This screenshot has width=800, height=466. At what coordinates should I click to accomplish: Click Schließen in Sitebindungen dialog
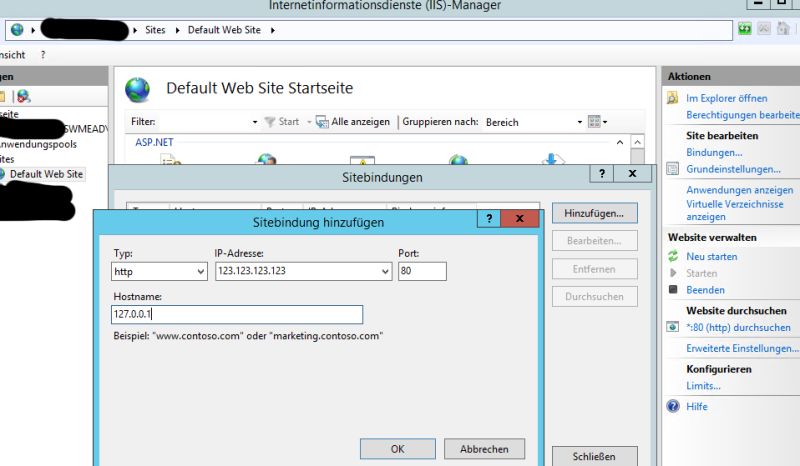point(594,456)
